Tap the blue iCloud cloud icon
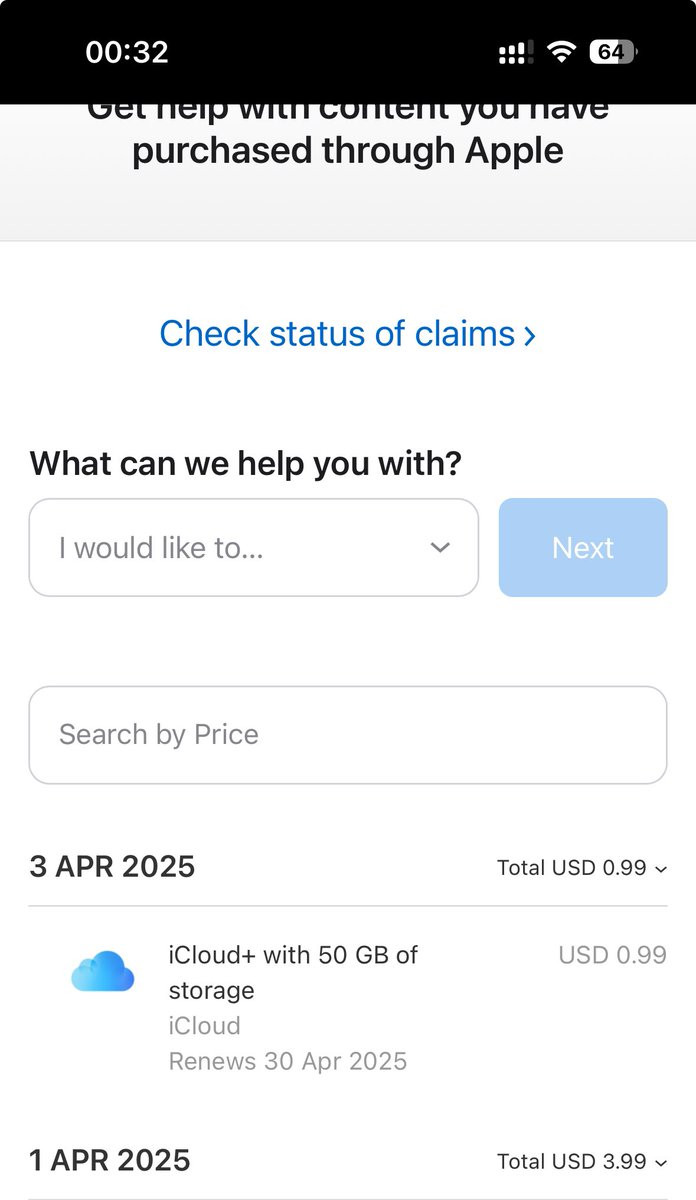 point(102,971)
